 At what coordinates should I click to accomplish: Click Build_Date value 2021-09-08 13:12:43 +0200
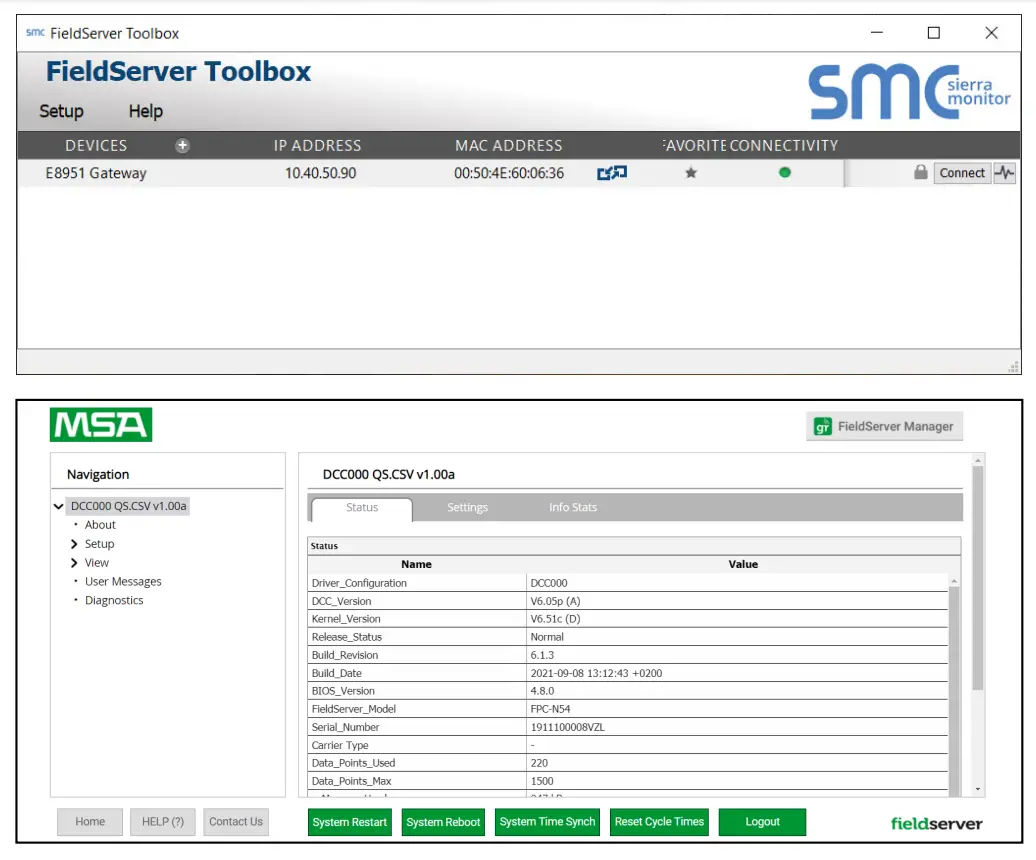pos(596,673)
